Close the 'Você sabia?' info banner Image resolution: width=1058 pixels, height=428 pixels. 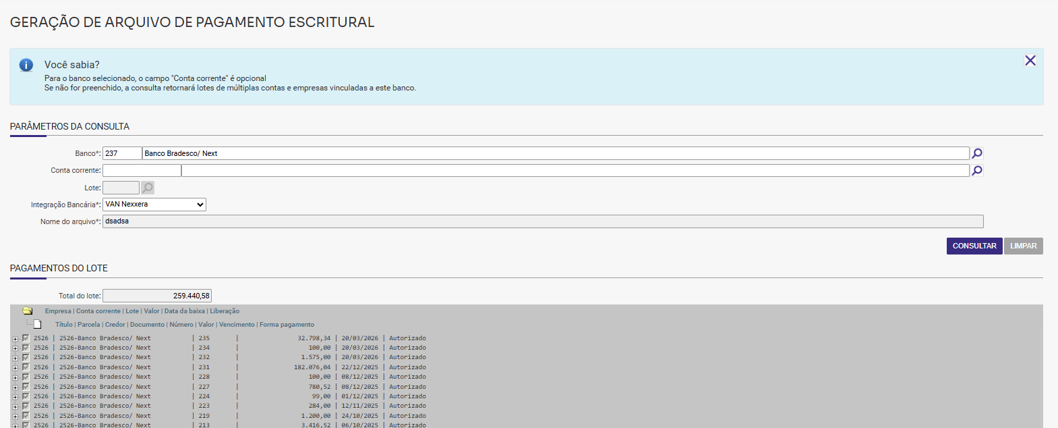[1030, 61]
